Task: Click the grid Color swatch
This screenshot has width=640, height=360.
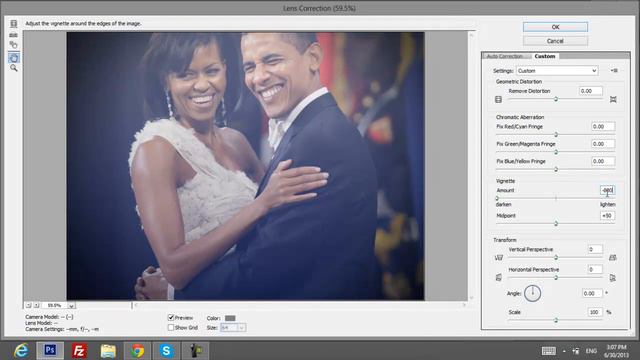Action: (230, 318)
